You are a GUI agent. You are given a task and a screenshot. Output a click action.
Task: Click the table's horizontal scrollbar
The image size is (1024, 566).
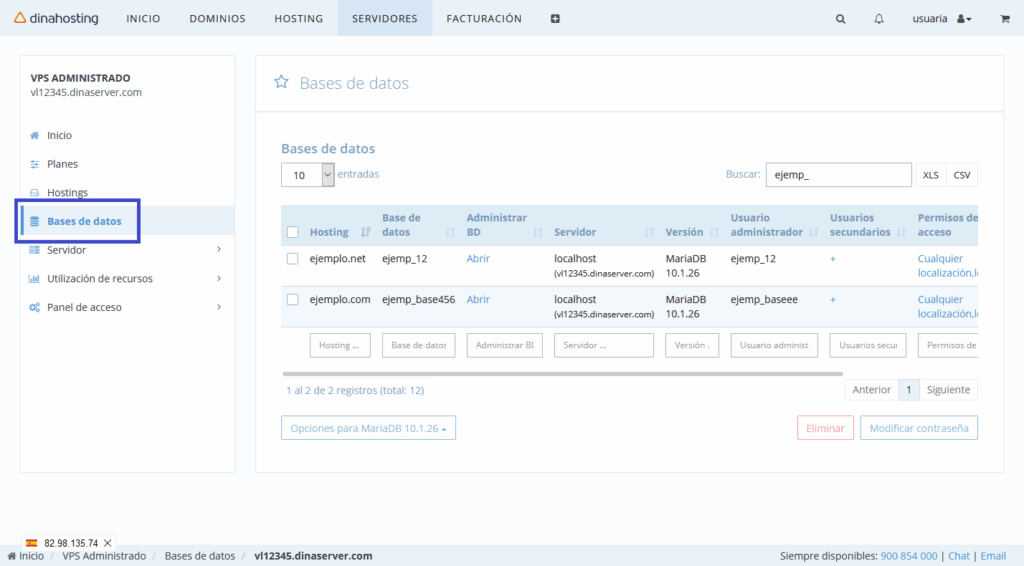pyautogui.click(x=562, y=374)
